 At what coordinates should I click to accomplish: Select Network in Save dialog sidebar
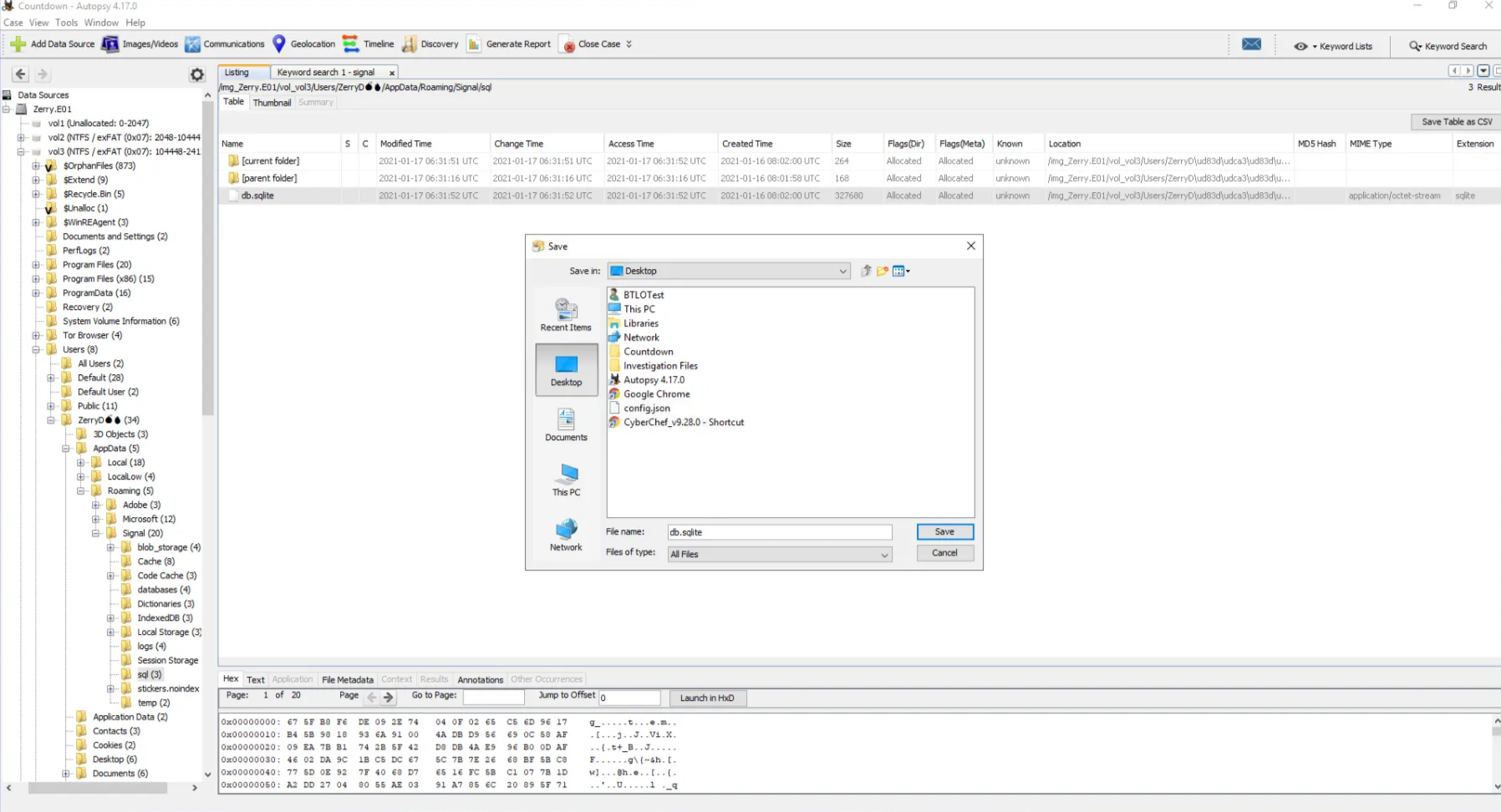click(x=566, y=535)
